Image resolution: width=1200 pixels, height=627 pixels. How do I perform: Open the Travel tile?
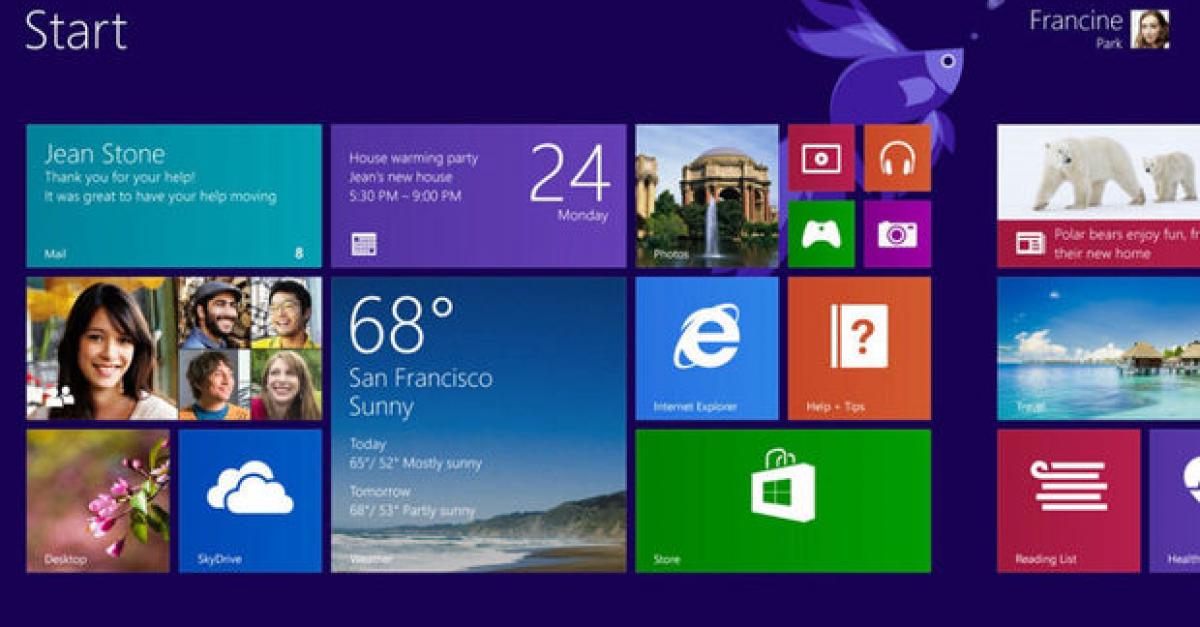(x=1098, y=348)
